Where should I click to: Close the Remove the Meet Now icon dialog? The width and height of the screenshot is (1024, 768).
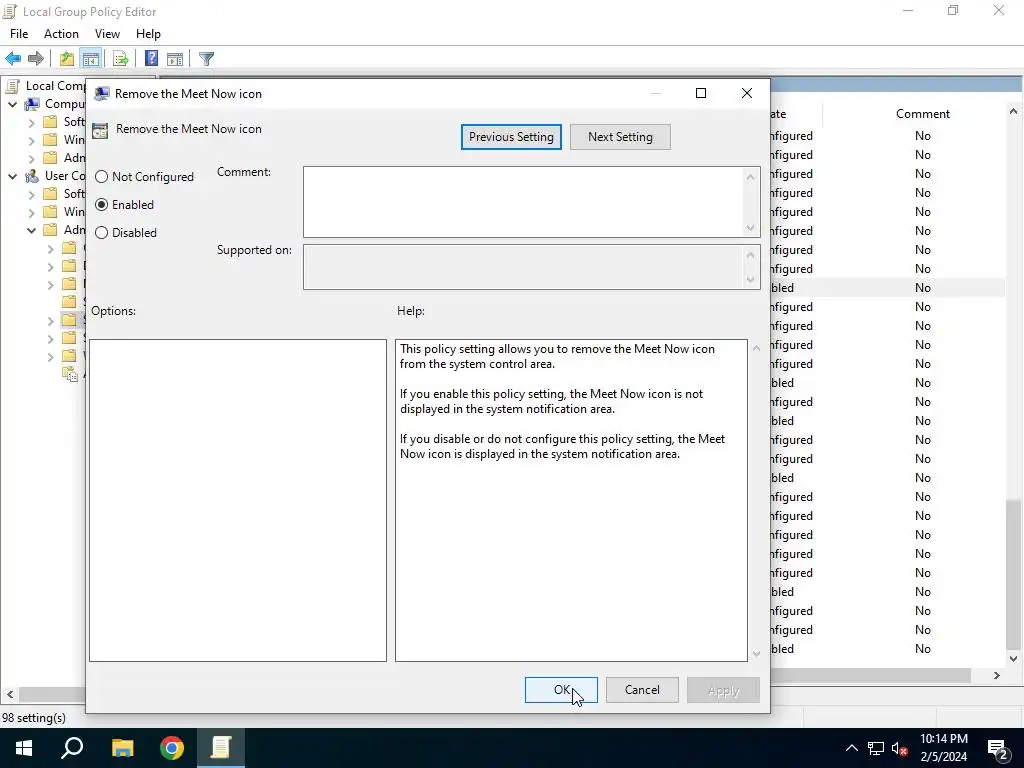(746, 93)
